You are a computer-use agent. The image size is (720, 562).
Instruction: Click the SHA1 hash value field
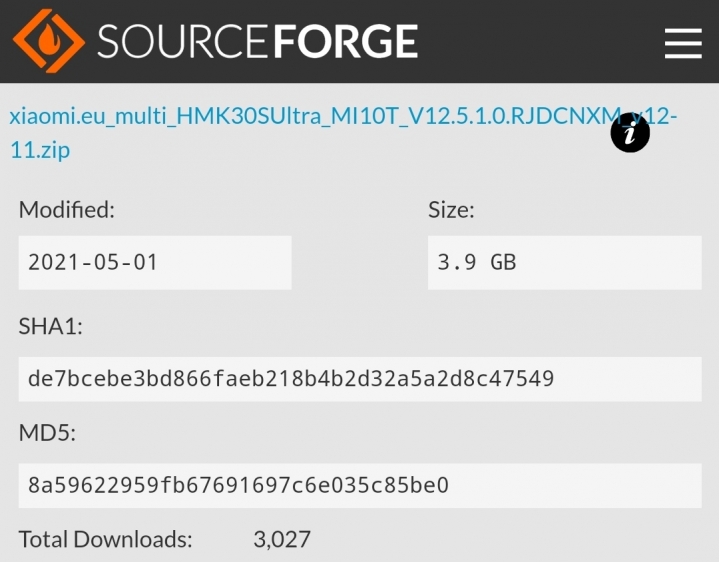click(x=360, y=379)
